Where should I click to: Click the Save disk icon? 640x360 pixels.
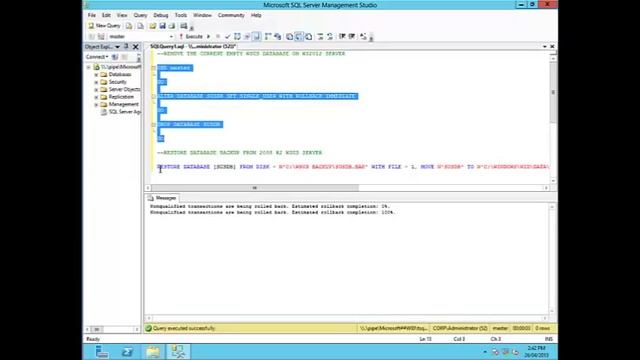click(x=162, y=26)
